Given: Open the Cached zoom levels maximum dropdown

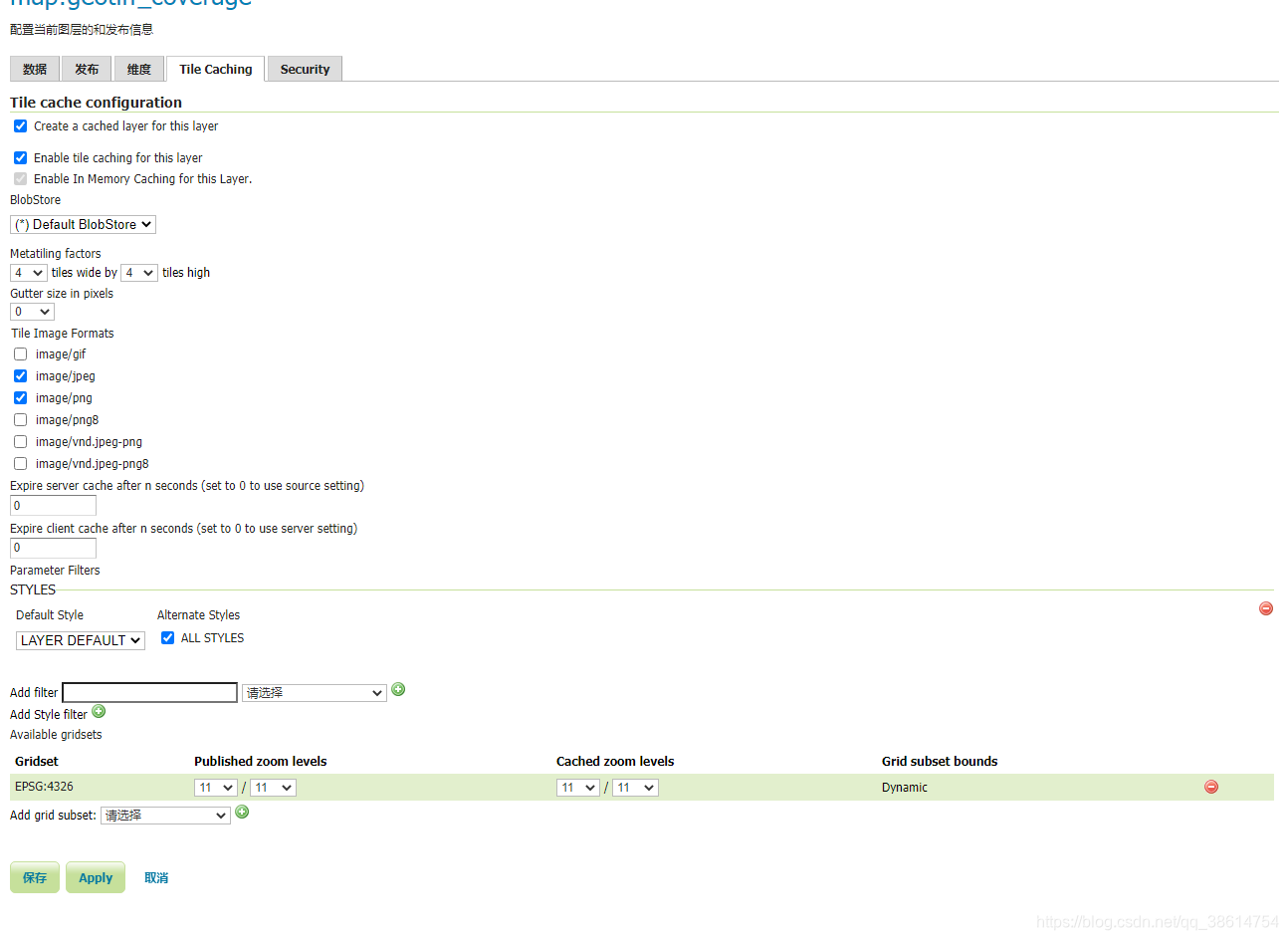Looking at the screenshot, I should (635, 788).
